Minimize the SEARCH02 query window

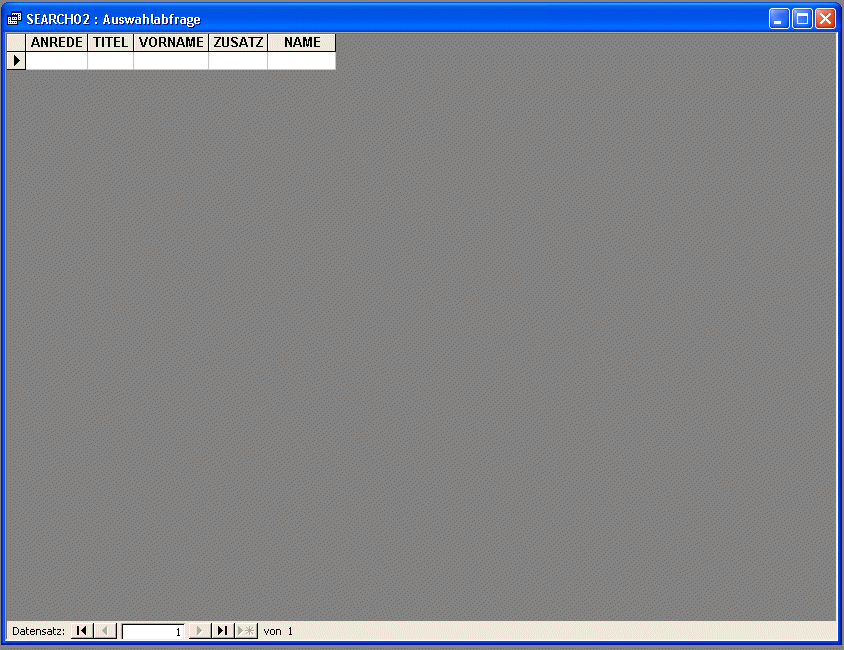tap(779, 19)
